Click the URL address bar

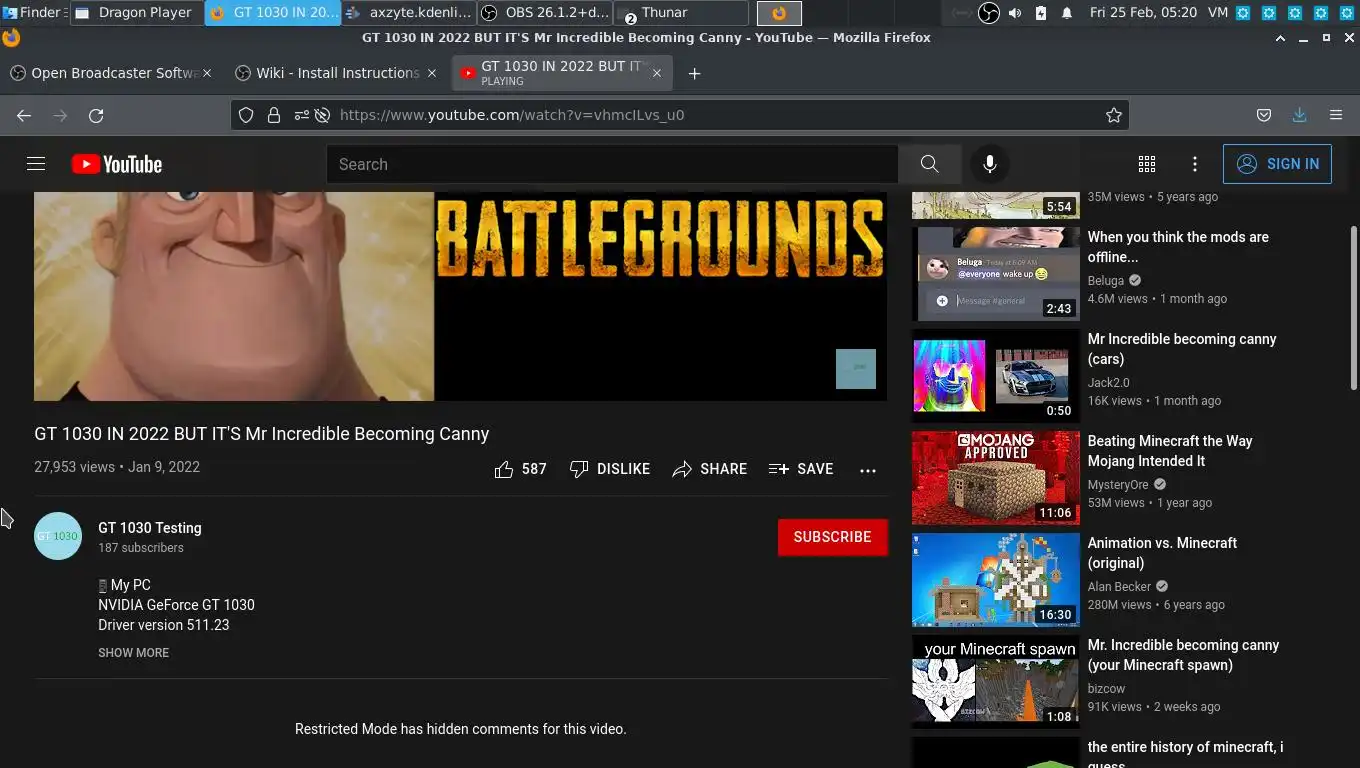pos(680,115)
